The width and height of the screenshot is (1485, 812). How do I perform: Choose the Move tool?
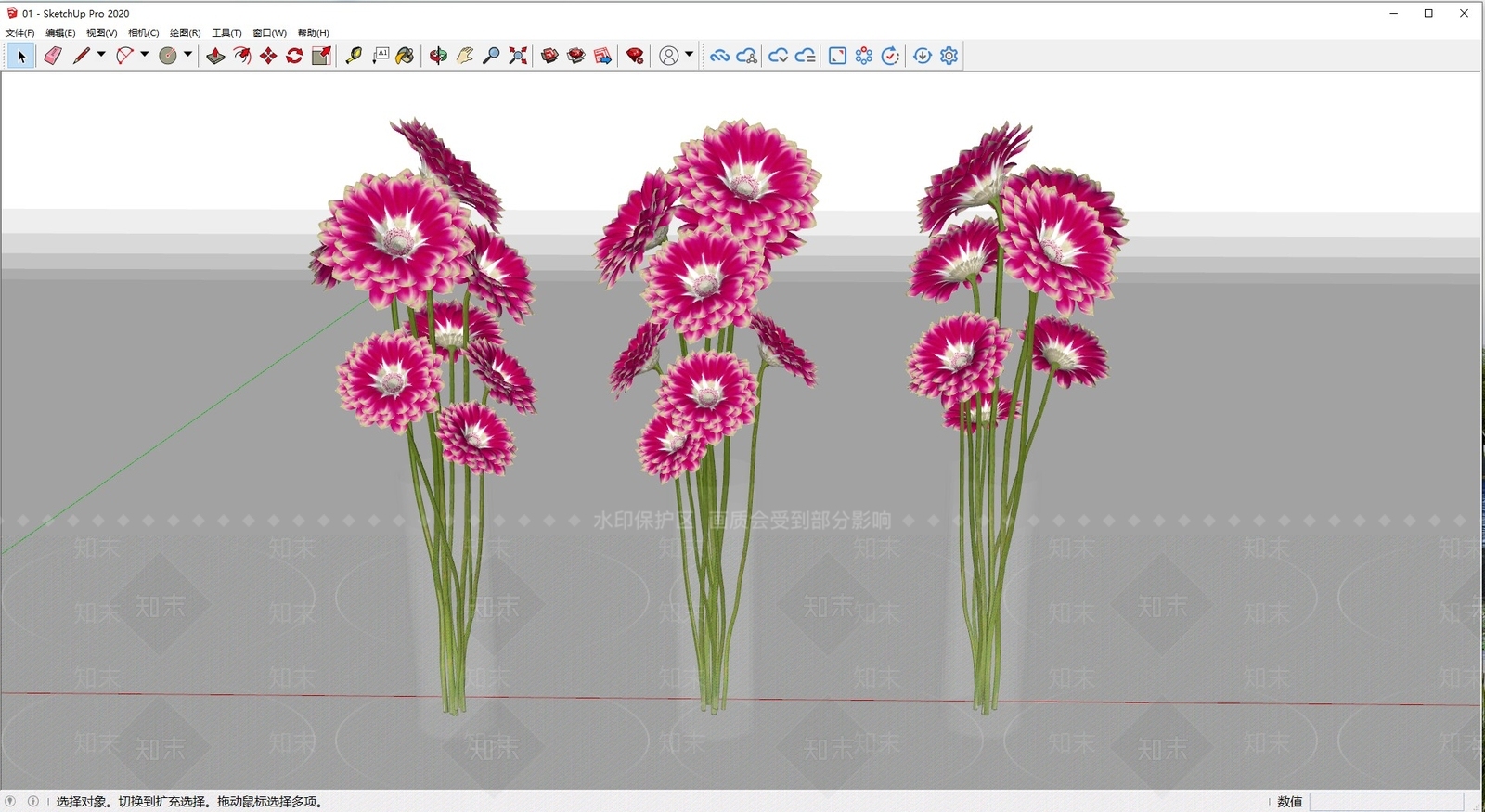[x=268, y=57]
